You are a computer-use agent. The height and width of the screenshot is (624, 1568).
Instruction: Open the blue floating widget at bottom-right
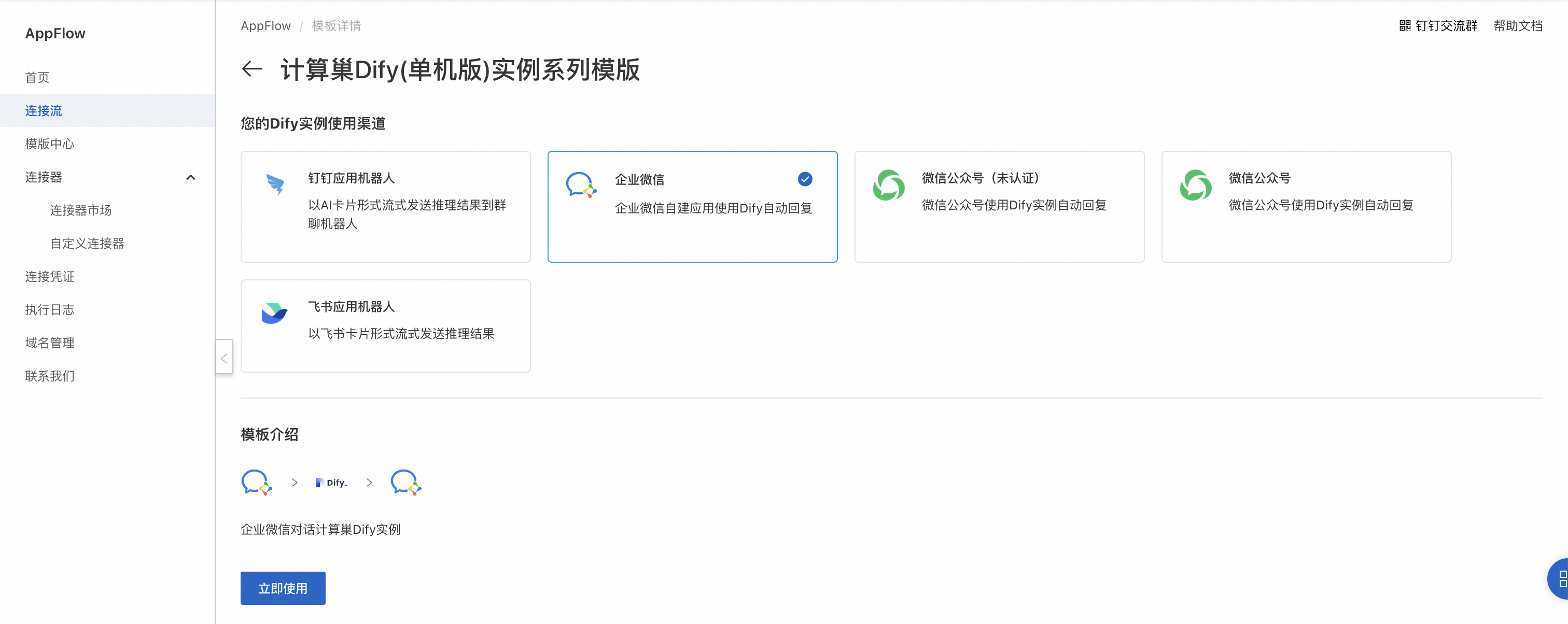pos(1560,578)
